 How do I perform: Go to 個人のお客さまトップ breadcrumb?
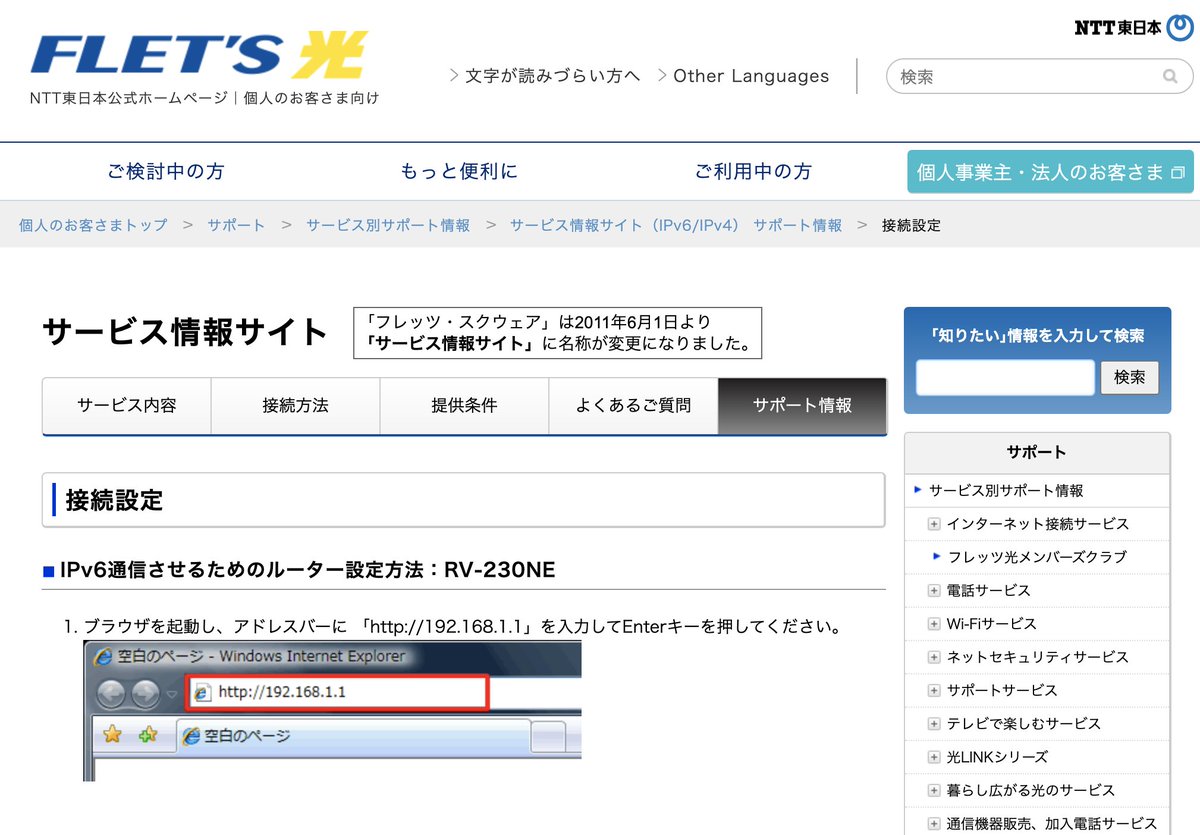coord(93,225)
